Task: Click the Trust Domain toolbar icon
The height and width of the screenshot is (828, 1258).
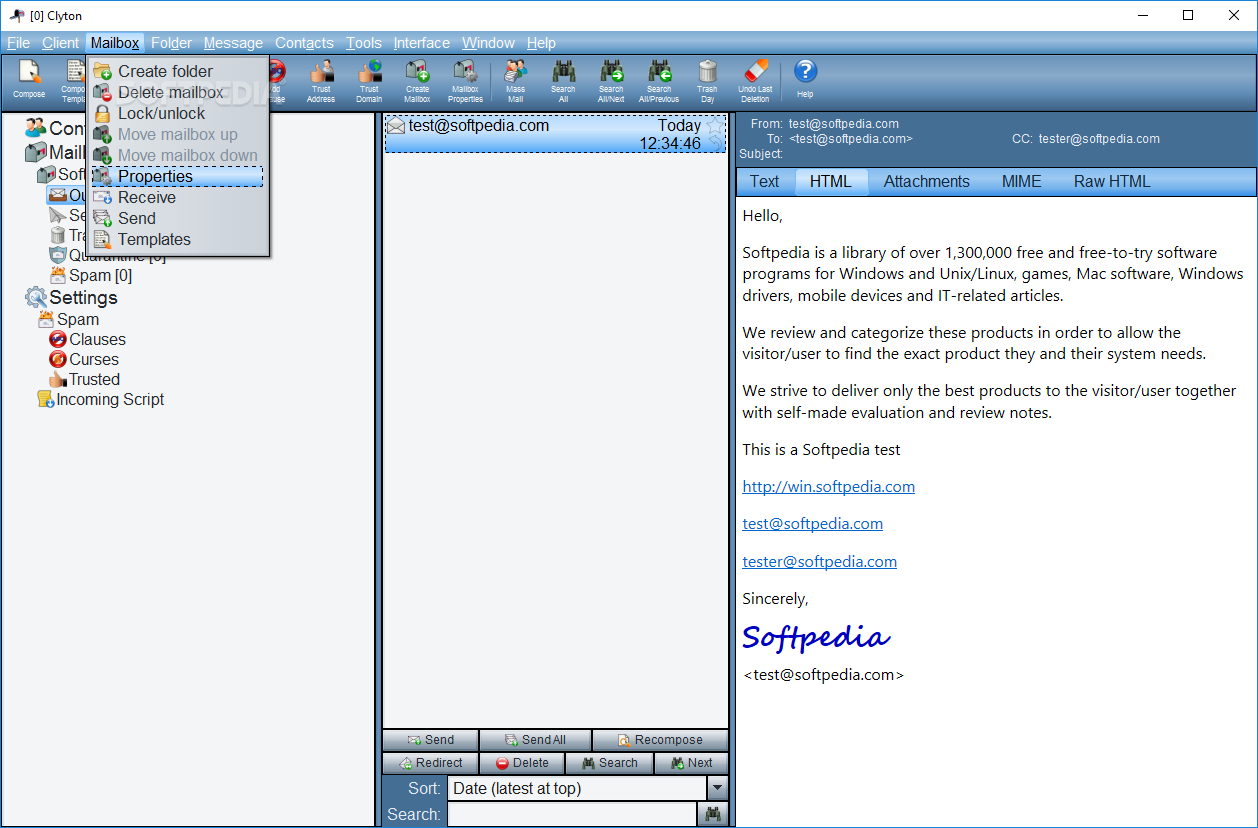Action: tap(369, 81)
